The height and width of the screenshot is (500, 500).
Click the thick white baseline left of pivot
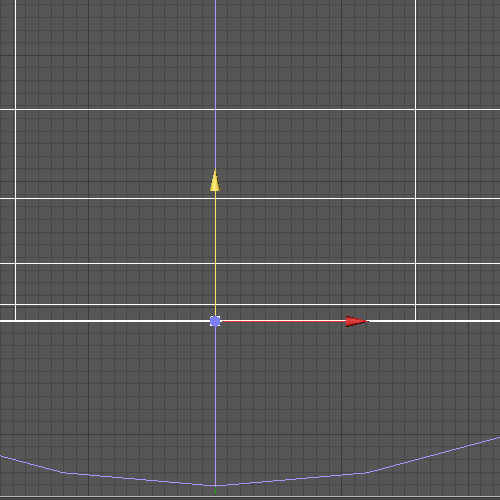pos(105,321)
